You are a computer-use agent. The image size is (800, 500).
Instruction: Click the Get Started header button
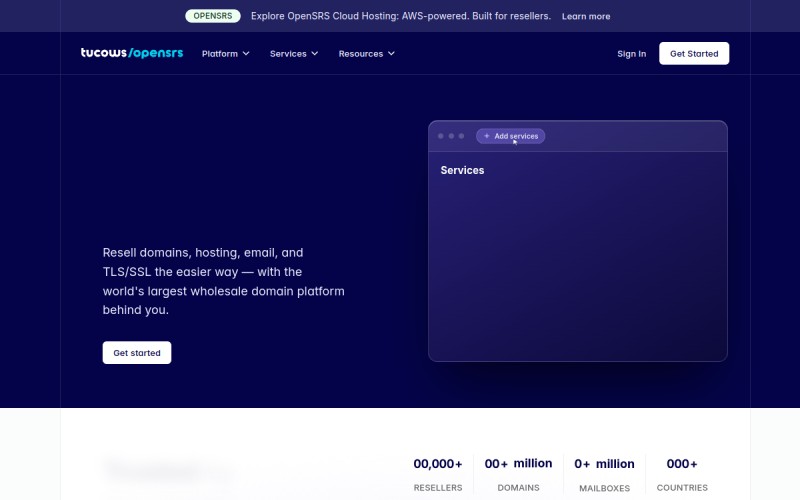(694, 54)
